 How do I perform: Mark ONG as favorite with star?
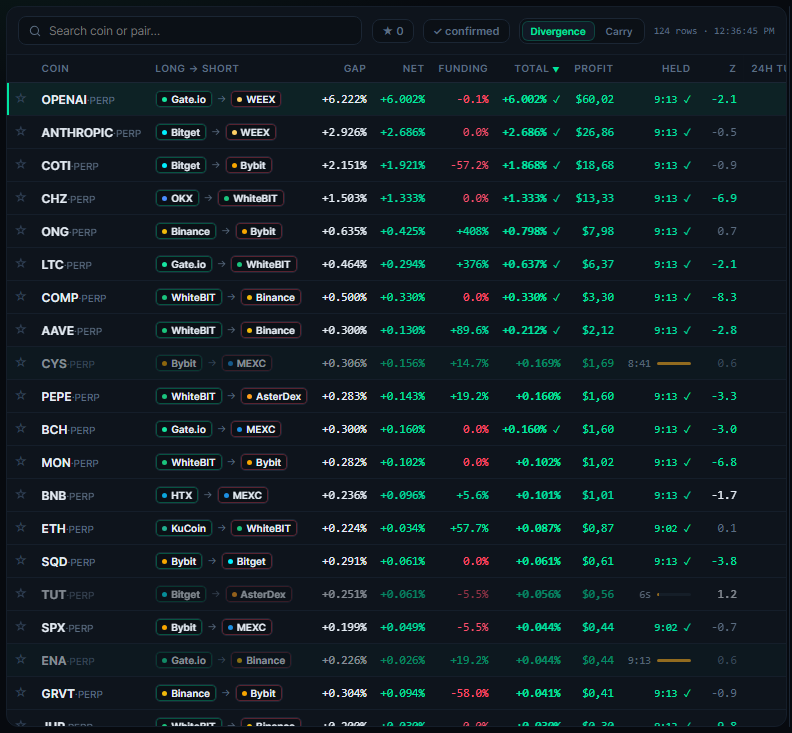pyautogui.click(x=21, y=230)
